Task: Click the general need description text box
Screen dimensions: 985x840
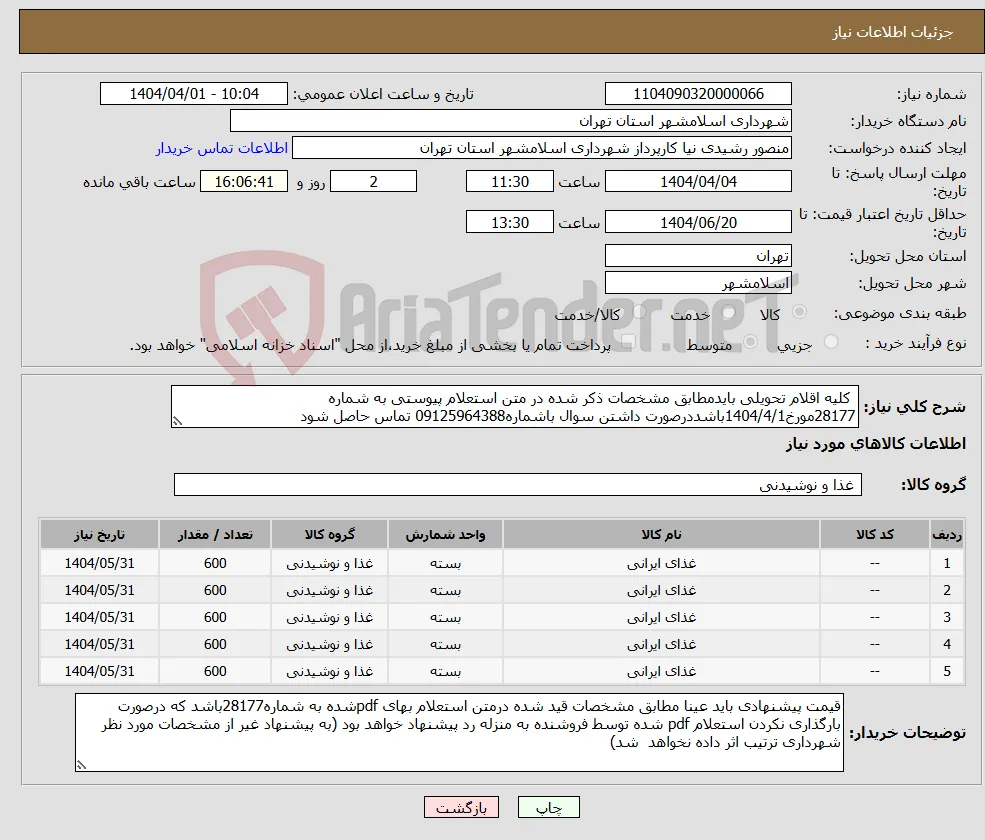Action: coord(514,406)
